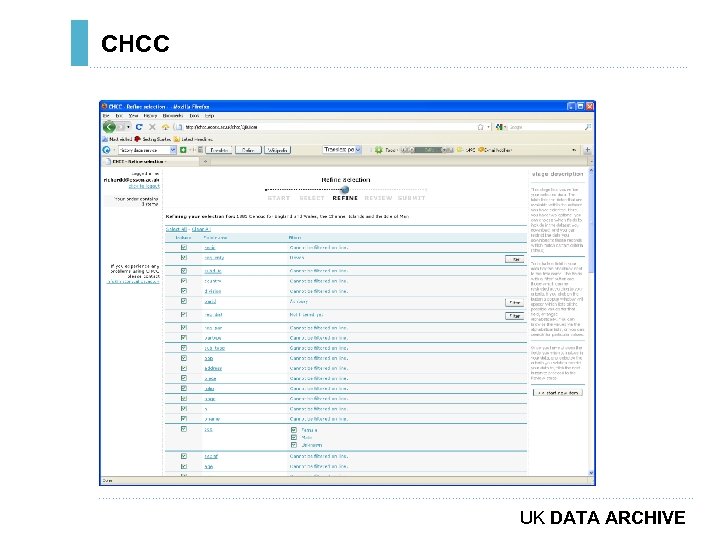
Task: Open the address field name link
Action: [x=213, y=368]
